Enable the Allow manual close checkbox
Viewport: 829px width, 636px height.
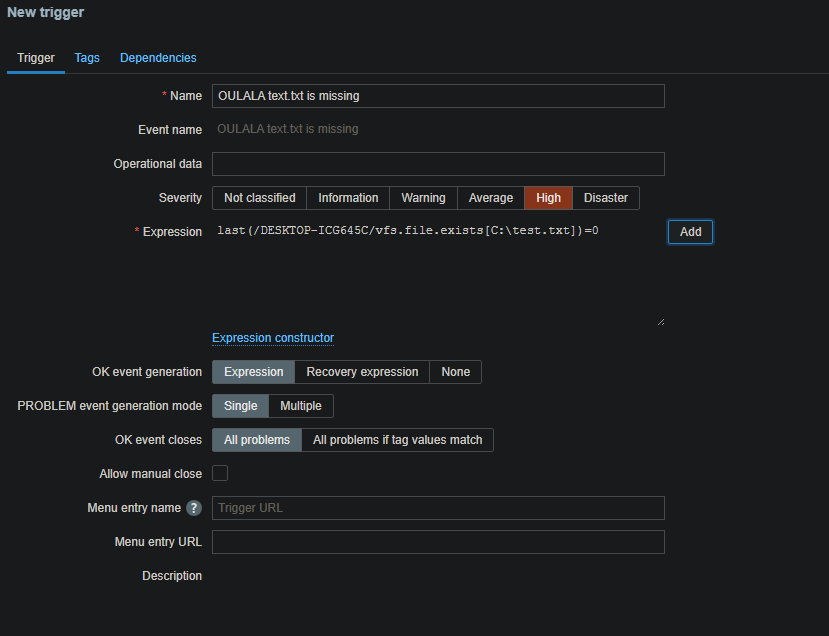tap(220, 474)
